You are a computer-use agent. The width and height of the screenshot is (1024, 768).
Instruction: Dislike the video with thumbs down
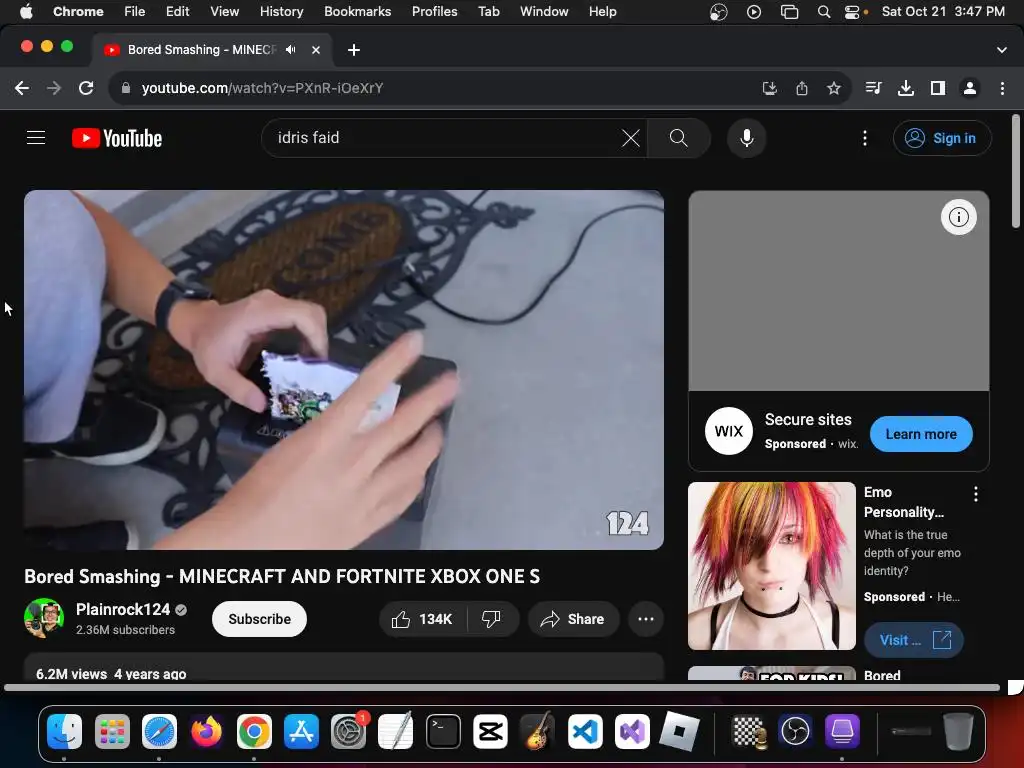[491, 619]
